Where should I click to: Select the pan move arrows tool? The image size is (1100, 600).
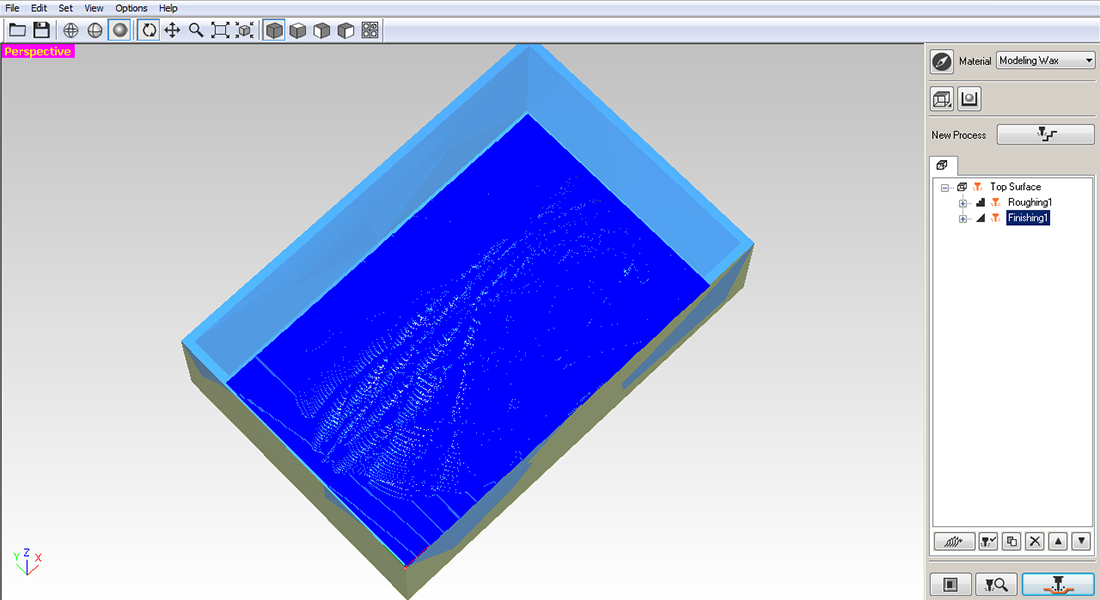coord(172,30)
